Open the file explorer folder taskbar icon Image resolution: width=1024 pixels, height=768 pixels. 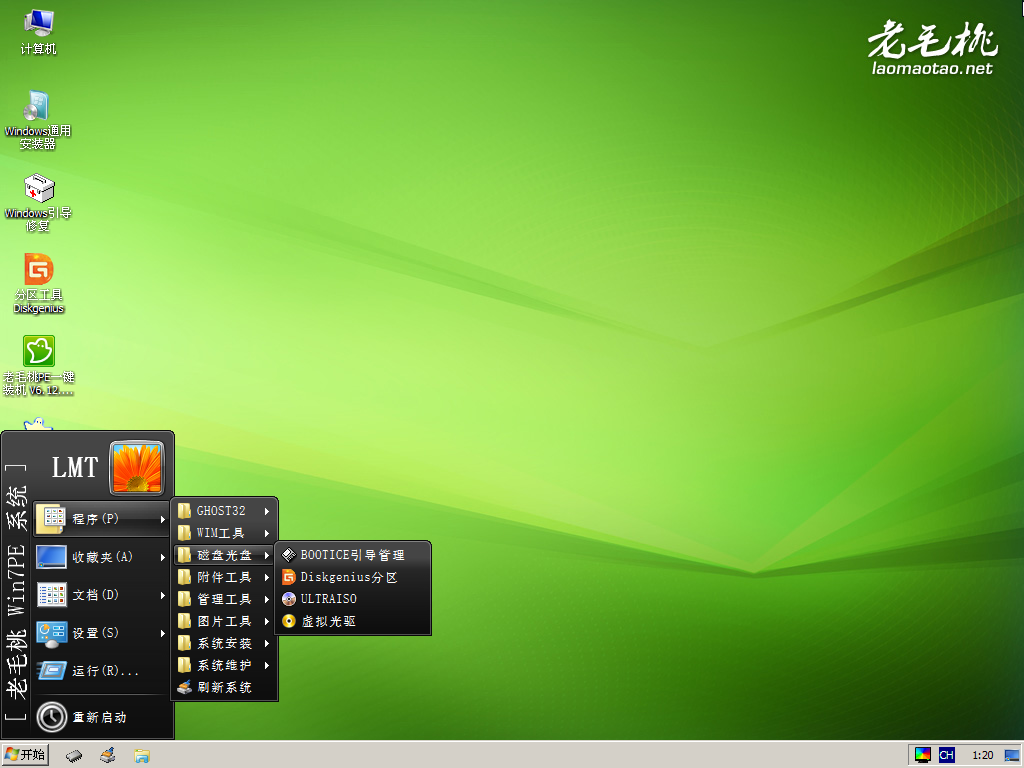point(142,756)
